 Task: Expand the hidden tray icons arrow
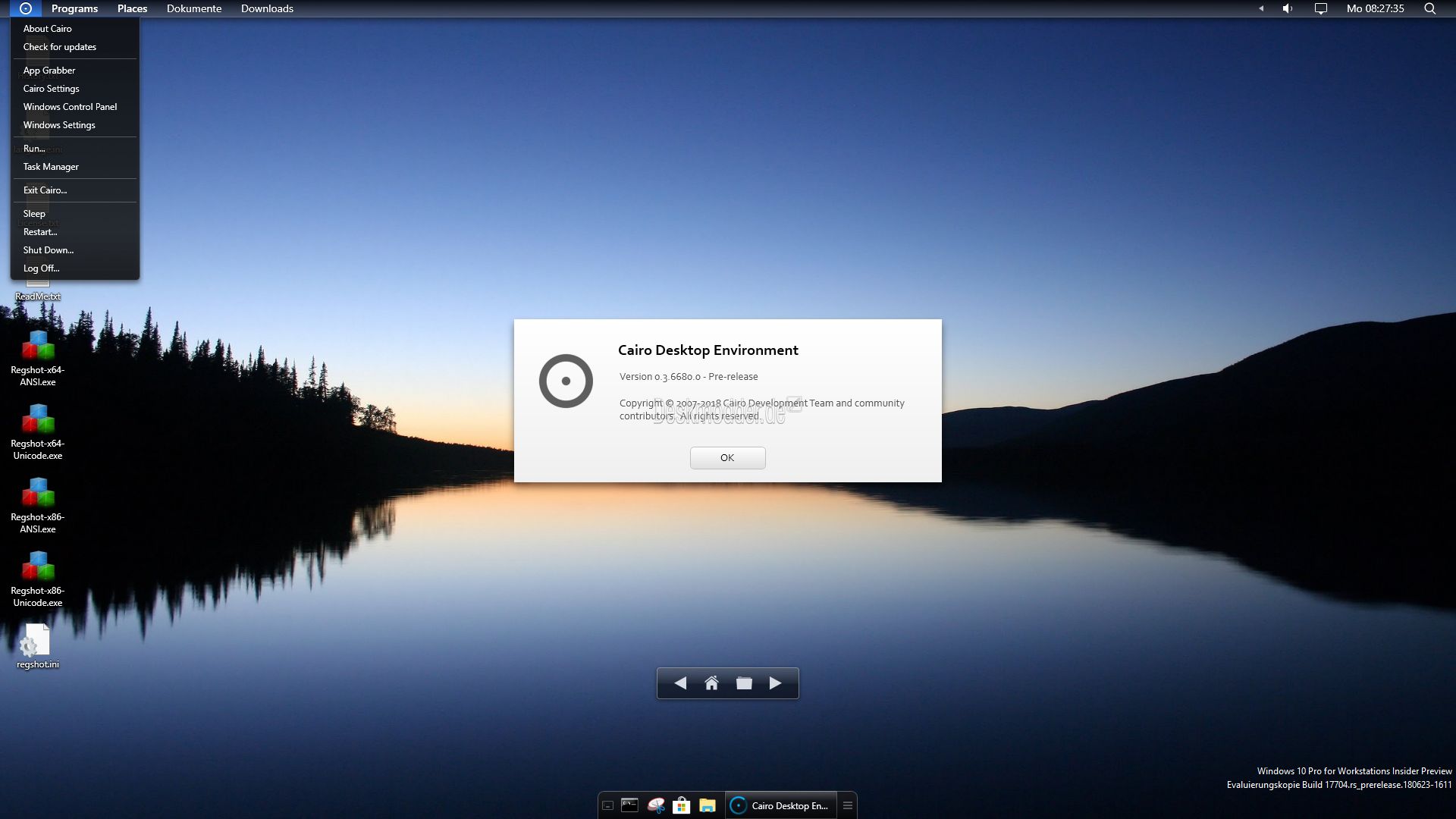[x=1261, y=8]
